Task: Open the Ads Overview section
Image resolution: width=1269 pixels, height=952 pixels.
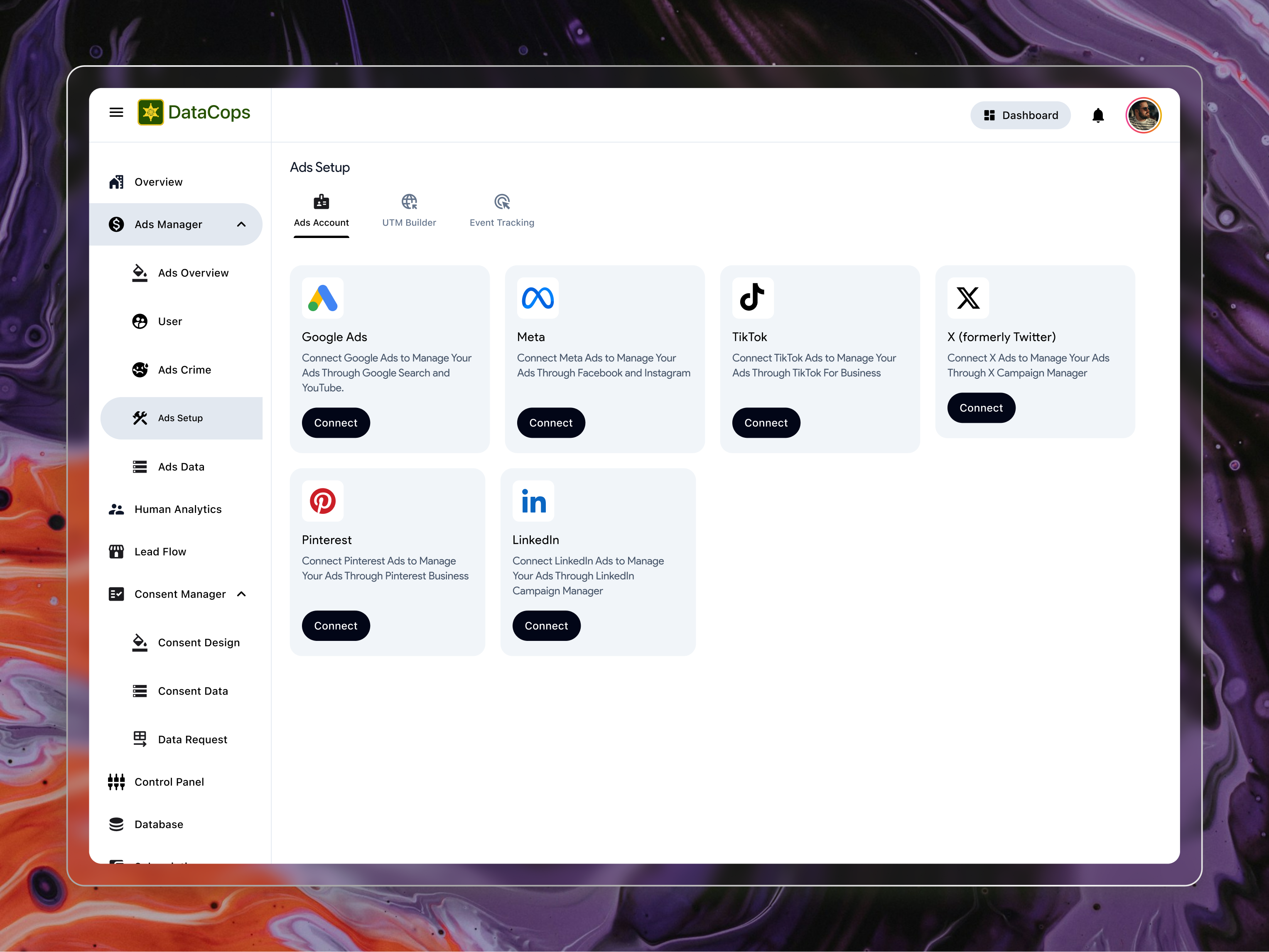Action: [193, 272]
